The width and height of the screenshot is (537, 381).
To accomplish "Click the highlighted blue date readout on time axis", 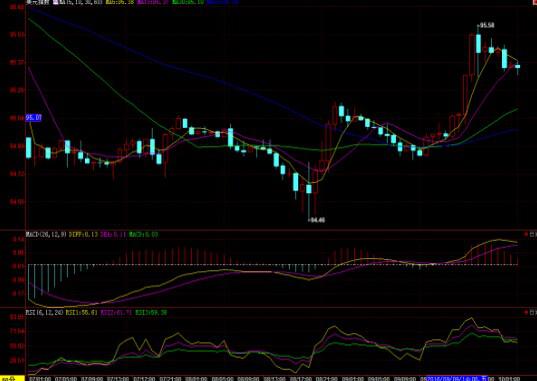I will [x=458, y=378].
